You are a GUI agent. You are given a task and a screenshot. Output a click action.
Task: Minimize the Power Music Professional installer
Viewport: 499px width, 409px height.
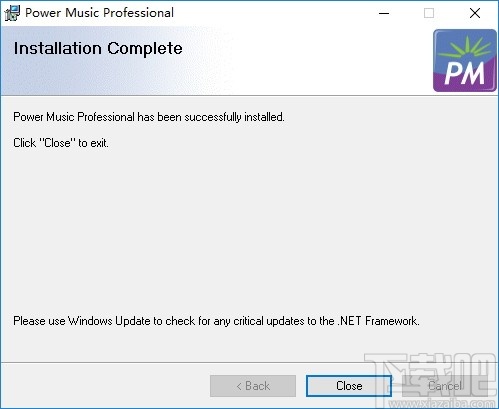tap(384, 13)
